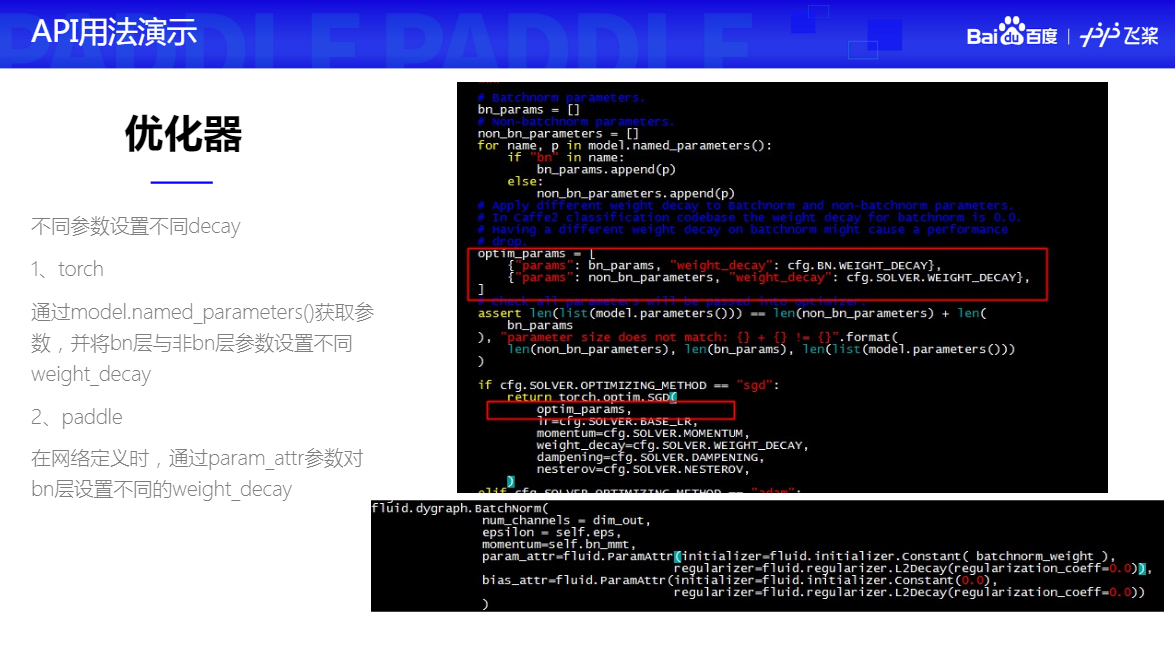Screen dimensions: 1175x648
Task: Click the PaddlePaddle 飞桨 logo
Action: tap(1119, 34)
